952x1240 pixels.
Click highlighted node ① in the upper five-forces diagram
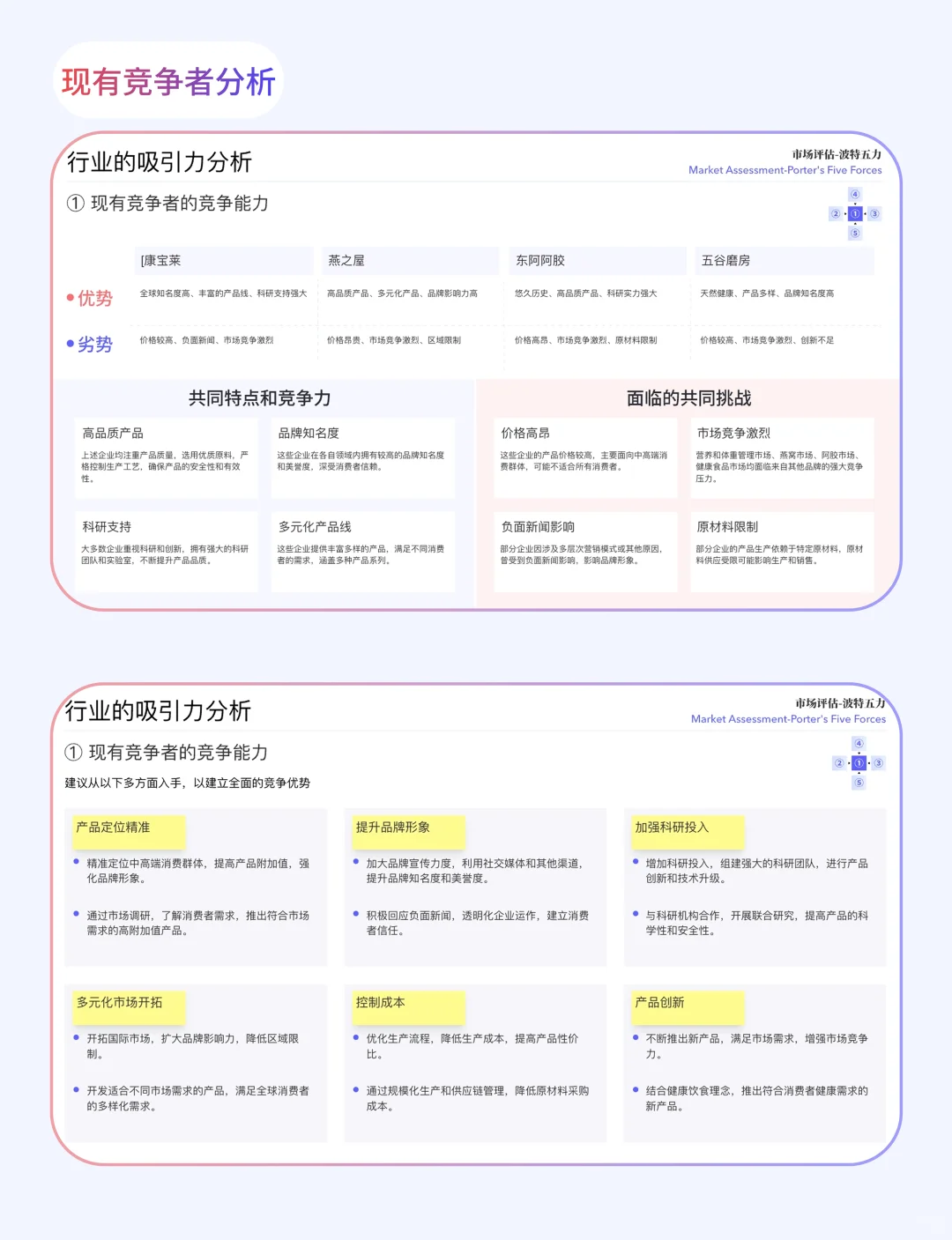(x=855, y=214)
